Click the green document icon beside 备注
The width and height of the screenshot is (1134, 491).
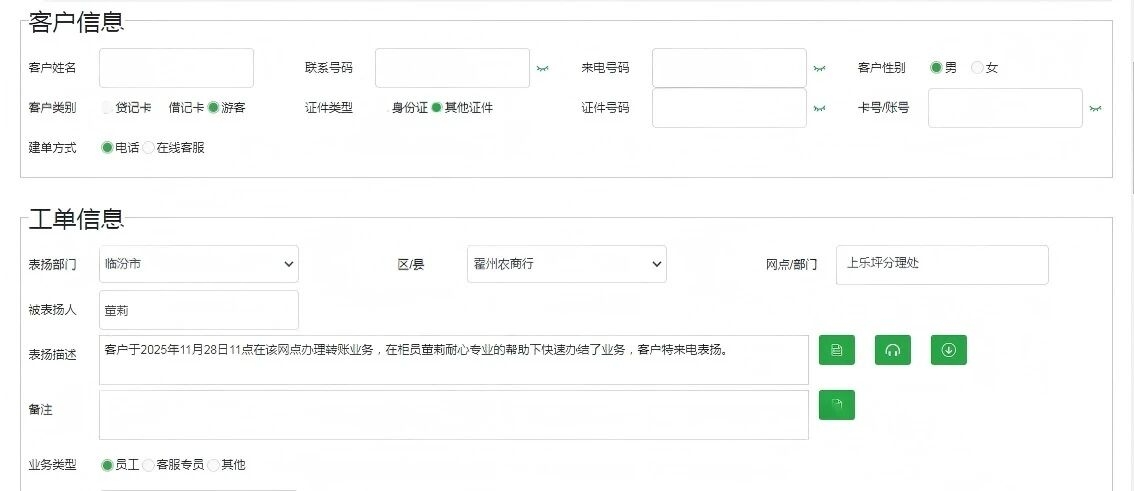tap(837, 405)
